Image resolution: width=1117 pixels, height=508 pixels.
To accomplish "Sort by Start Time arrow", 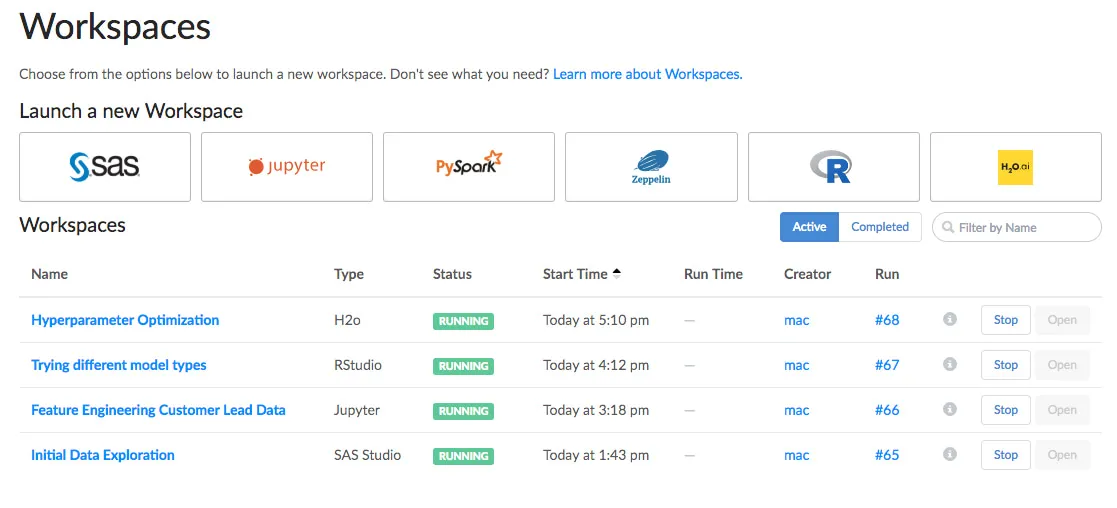I will [x=617, y=273].
